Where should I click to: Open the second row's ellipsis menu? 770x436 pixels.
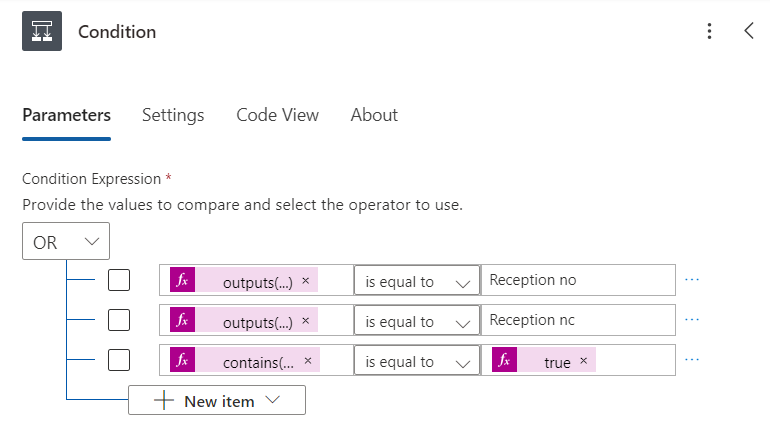(x=692, y=321)
